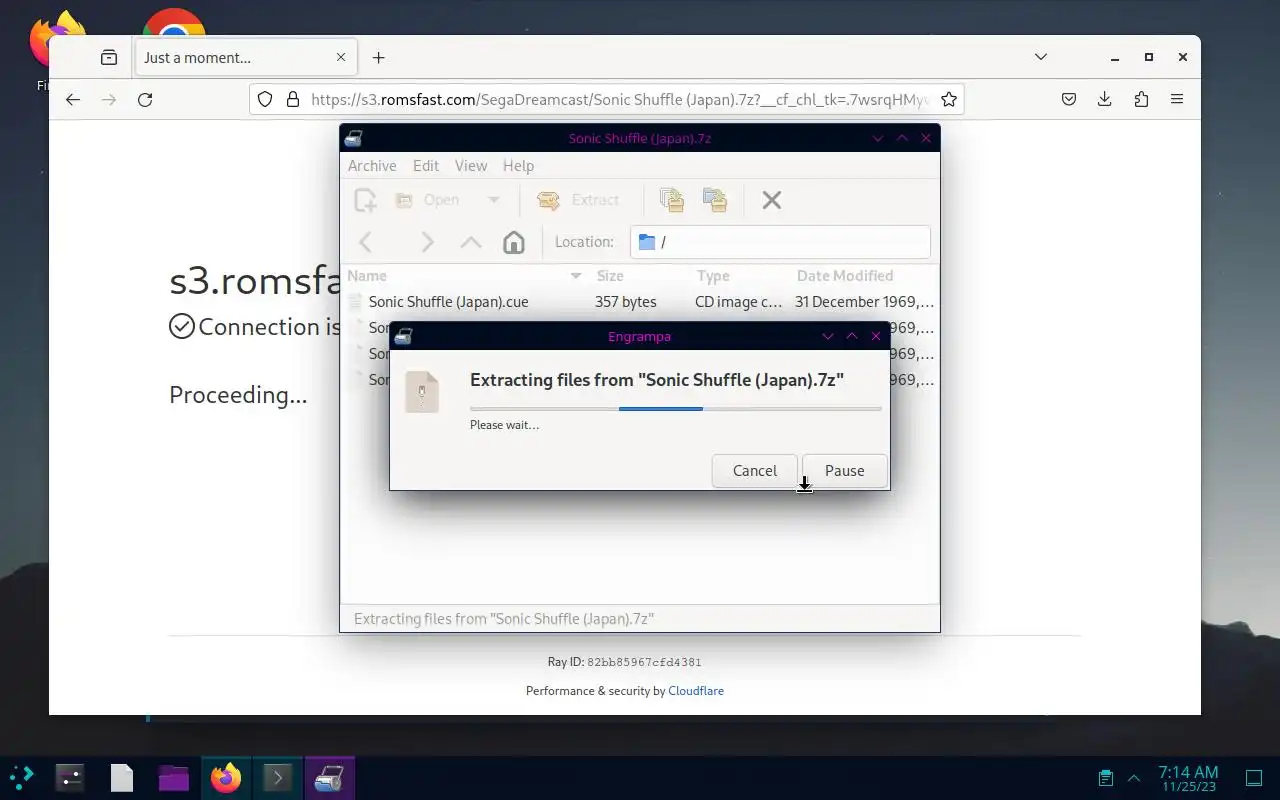Select Sonic Shuffle (Japan).cue file row
The width and height of the screenshot is (1280, 800).
tap(640, 302)
